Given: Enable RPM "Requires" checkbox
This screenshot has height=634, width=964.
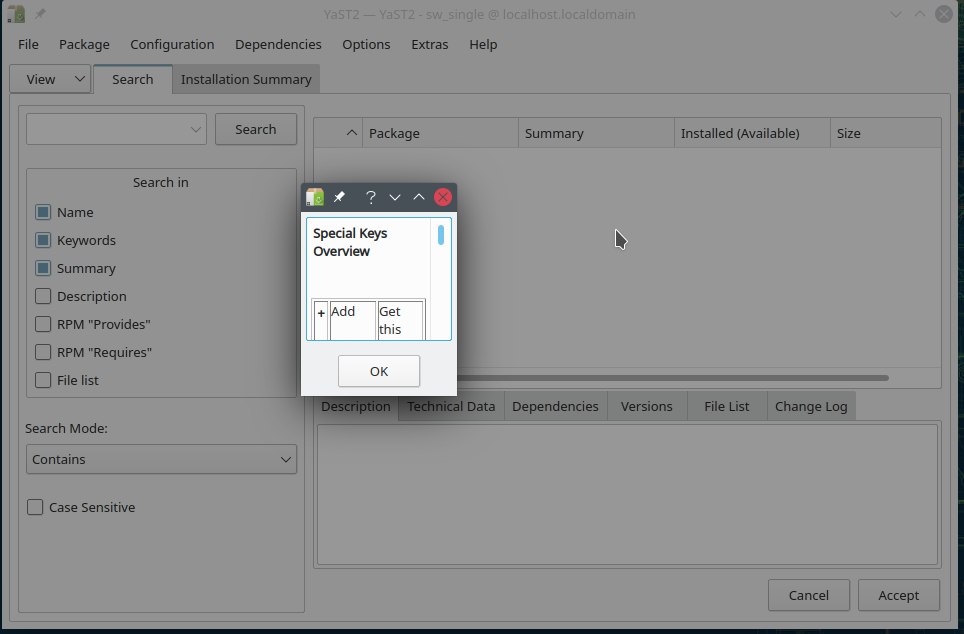Looking at the screenshot, I should [43, 352].
